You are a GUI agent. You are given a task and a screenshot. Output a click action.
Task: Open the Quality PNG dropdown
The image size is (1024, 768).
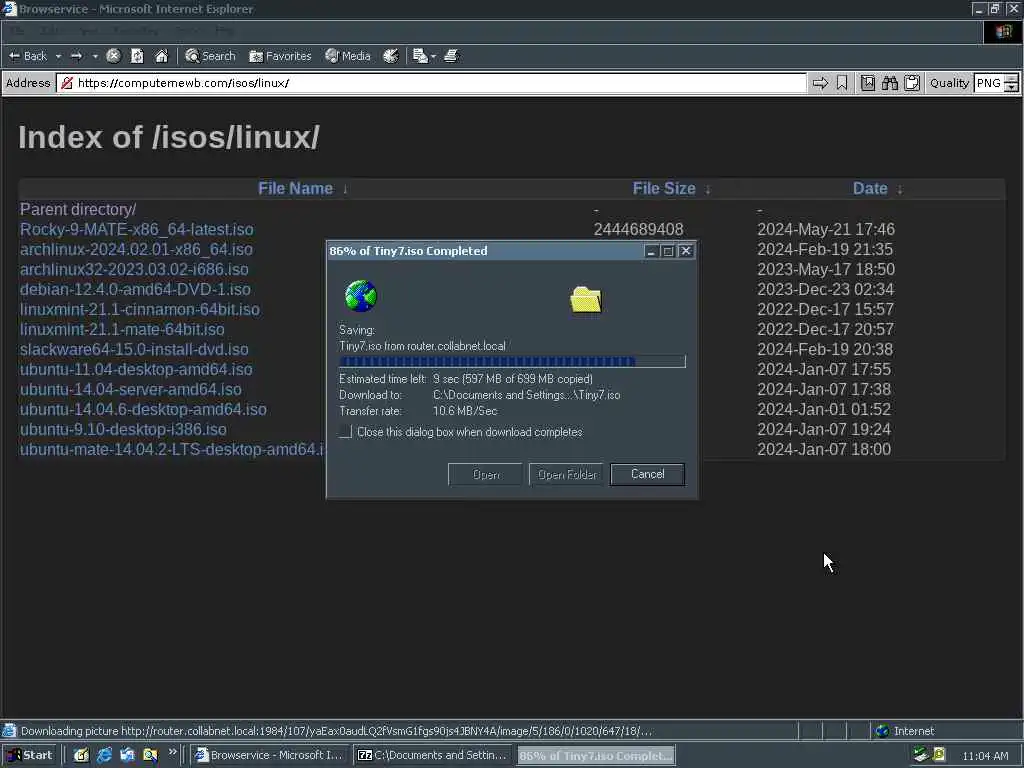pyautogui.click(x=996, y=83)
